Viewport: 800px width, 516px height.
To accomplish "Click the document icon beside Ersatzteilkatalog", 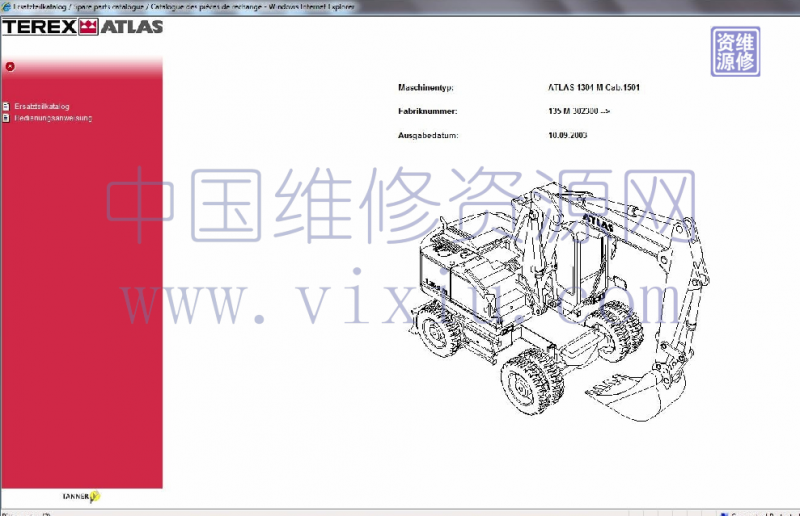I will tap(6, 106).
